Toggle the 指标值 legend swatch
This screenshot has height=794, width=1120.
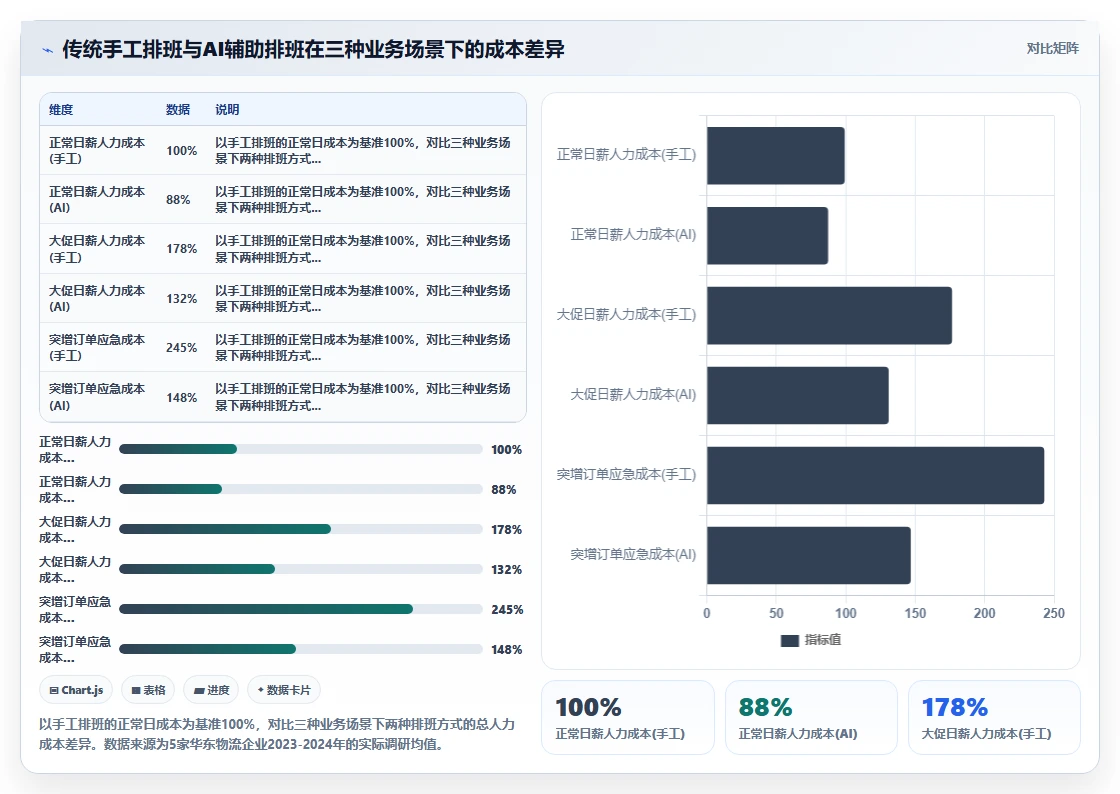[789, 640]
